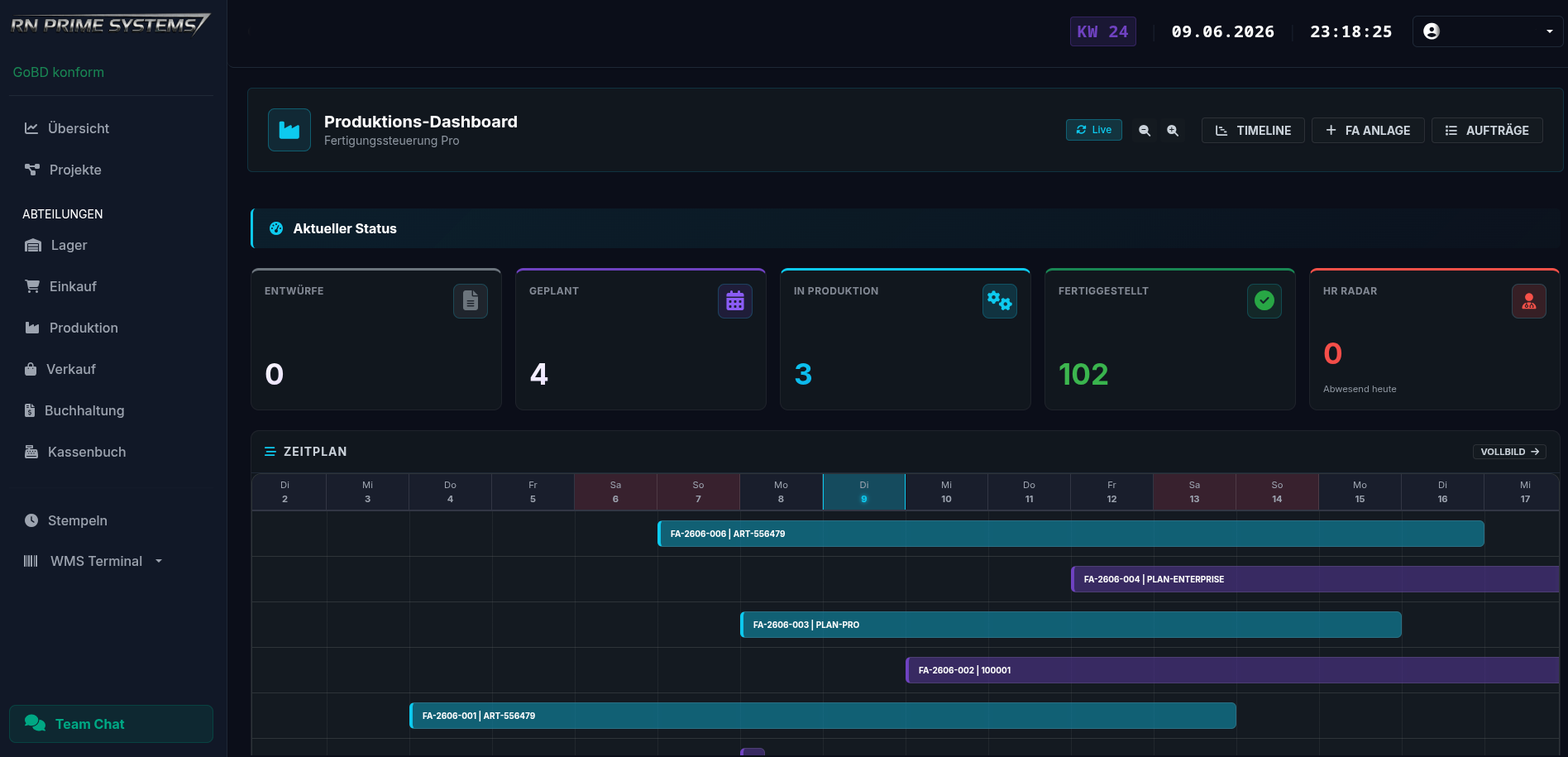Toggle the Live refresh button
1568x757 pixels.
click(1093, 130)
